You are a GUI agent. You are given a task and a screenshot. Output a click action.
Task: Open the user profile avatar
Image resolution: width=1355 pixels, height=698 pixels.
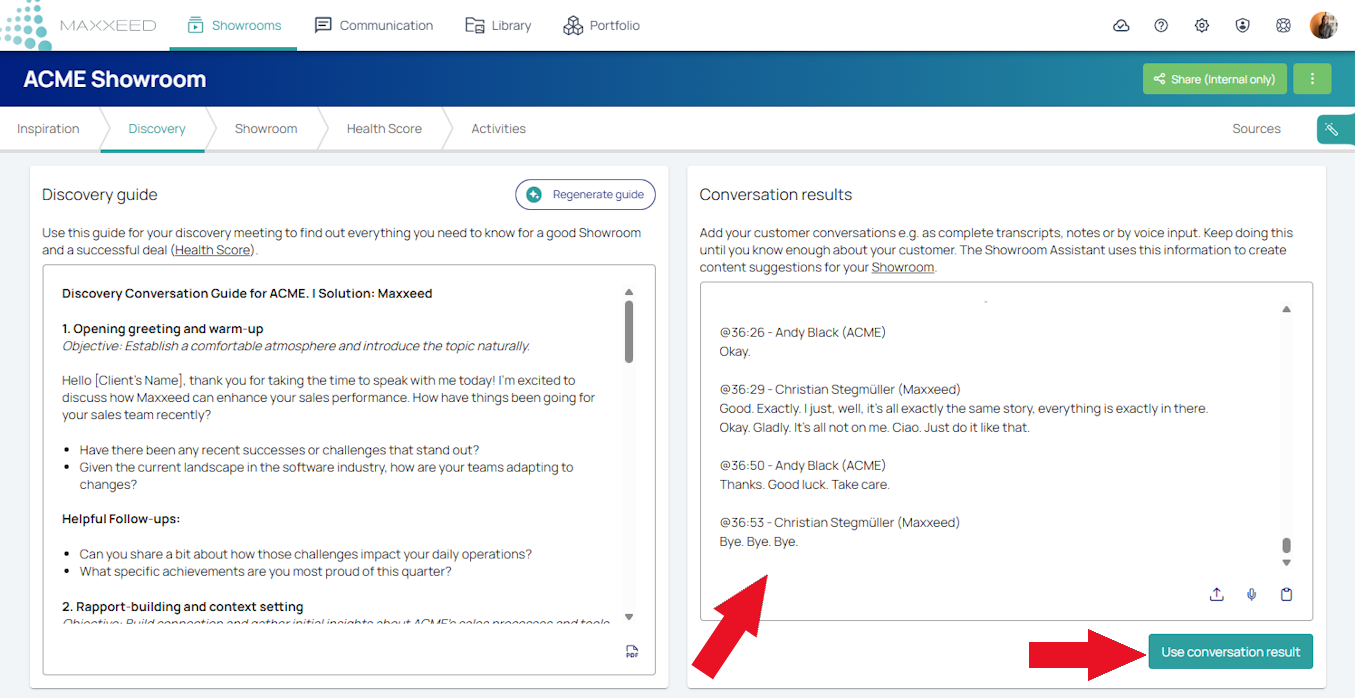point(1324,25)
